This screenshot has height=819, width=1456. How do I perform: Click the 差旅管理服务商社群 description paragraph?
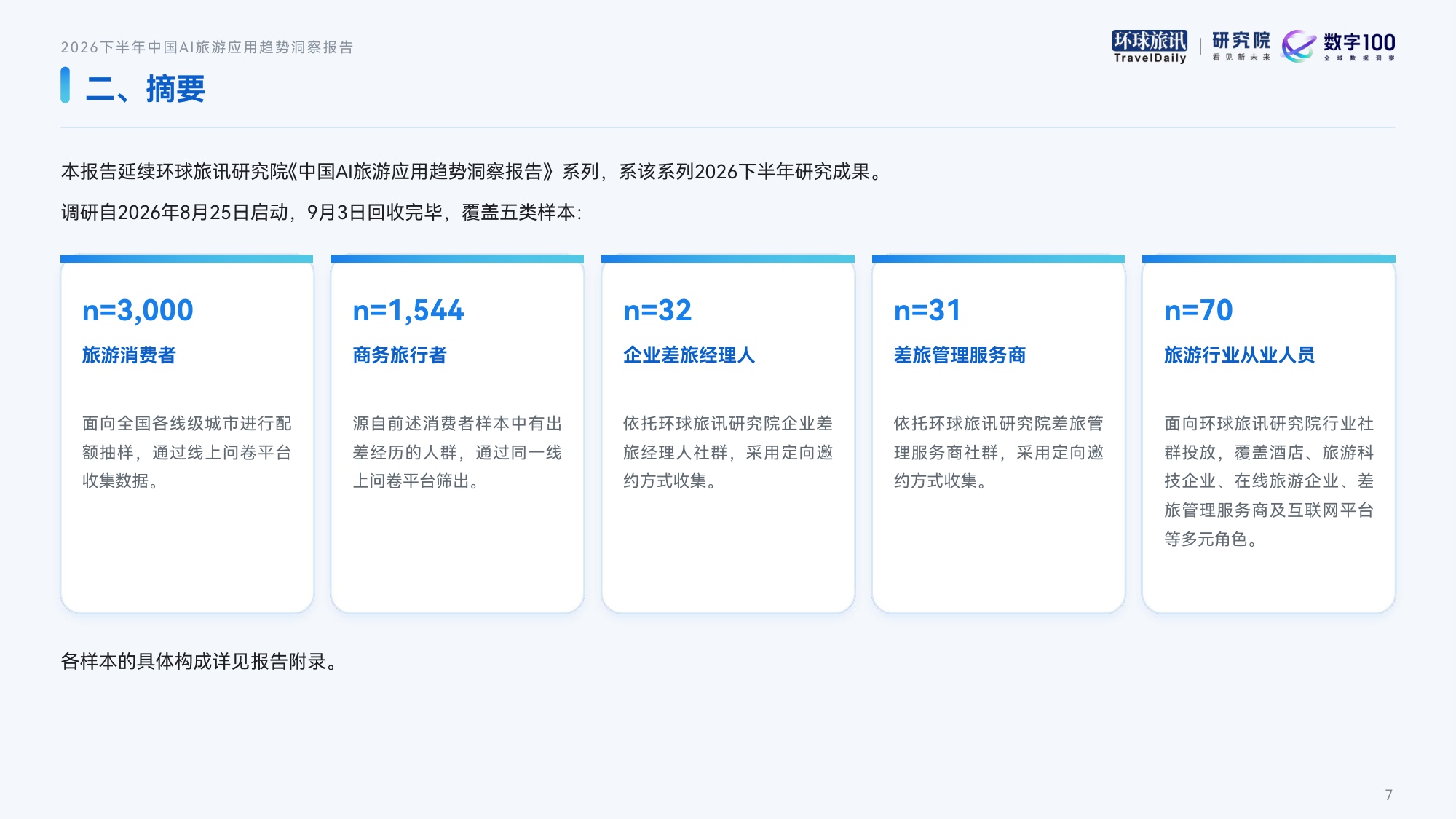click(x=998, y=452)
